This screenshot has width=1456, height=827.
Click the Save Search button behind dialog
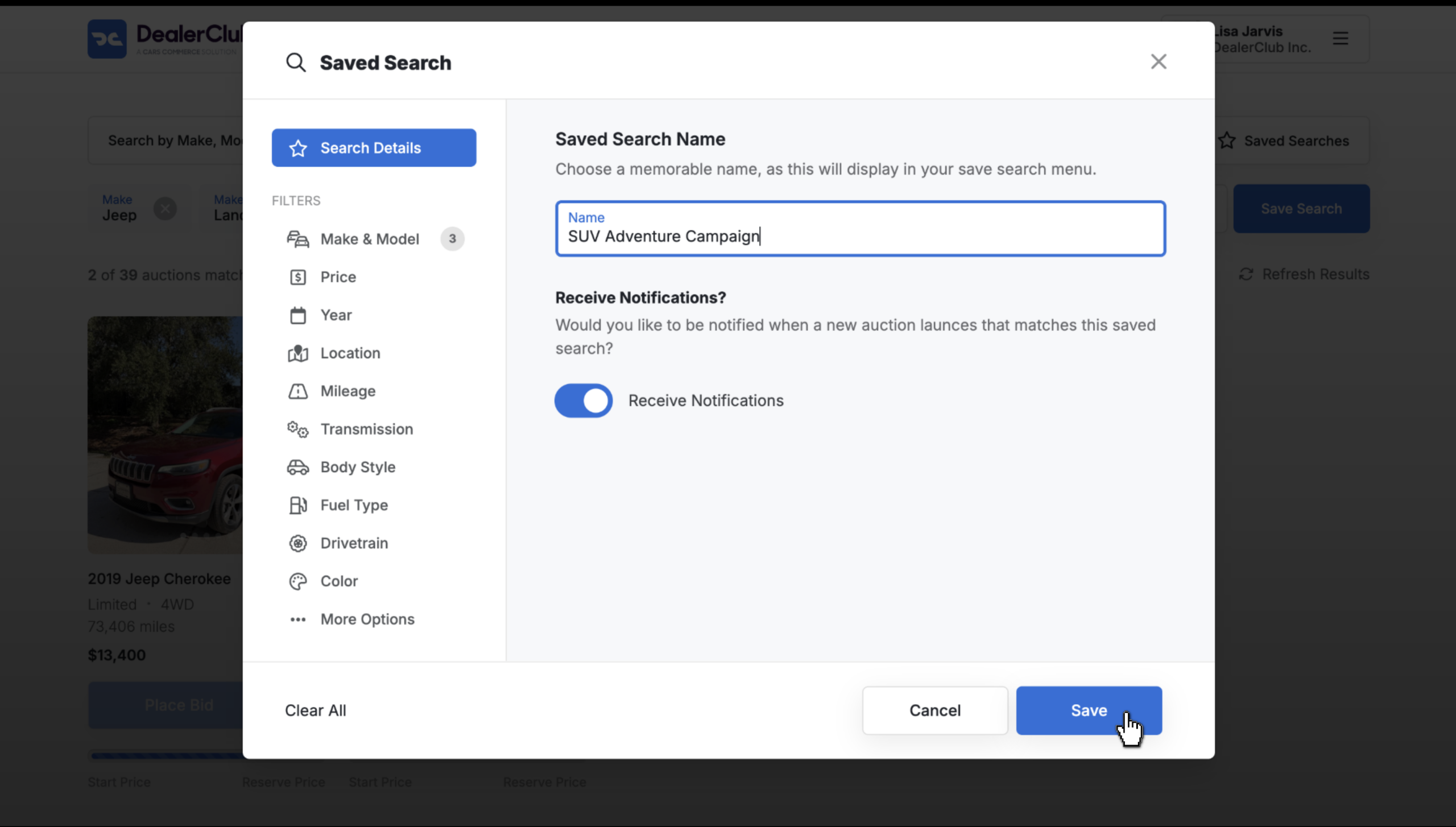[x=1301, y=209]
